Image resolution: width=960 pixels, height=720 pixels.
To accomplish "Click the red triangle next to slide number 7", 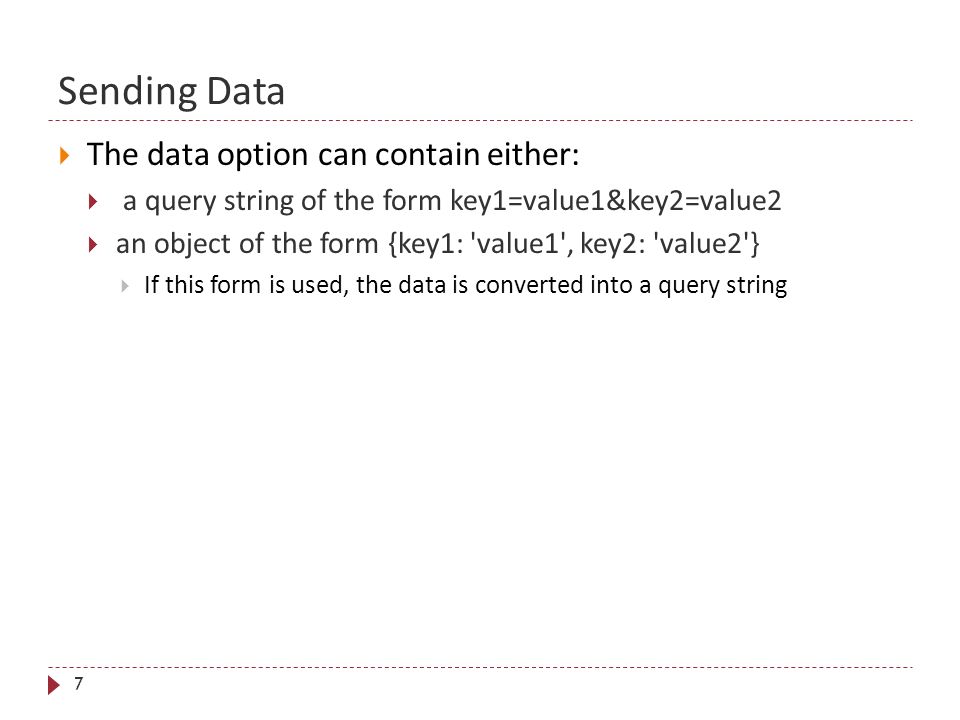I will [x=54, y=684].
